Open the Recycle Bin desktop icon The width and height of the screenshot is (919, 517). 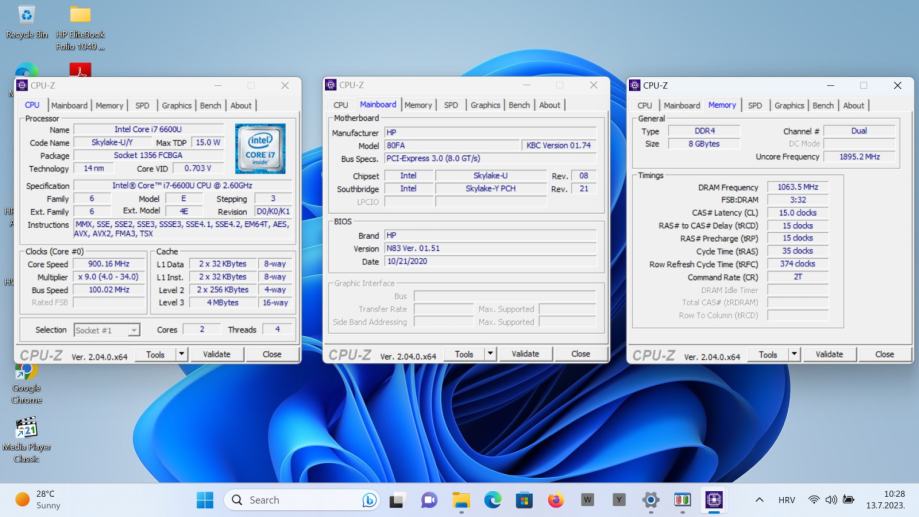[27, 16]
